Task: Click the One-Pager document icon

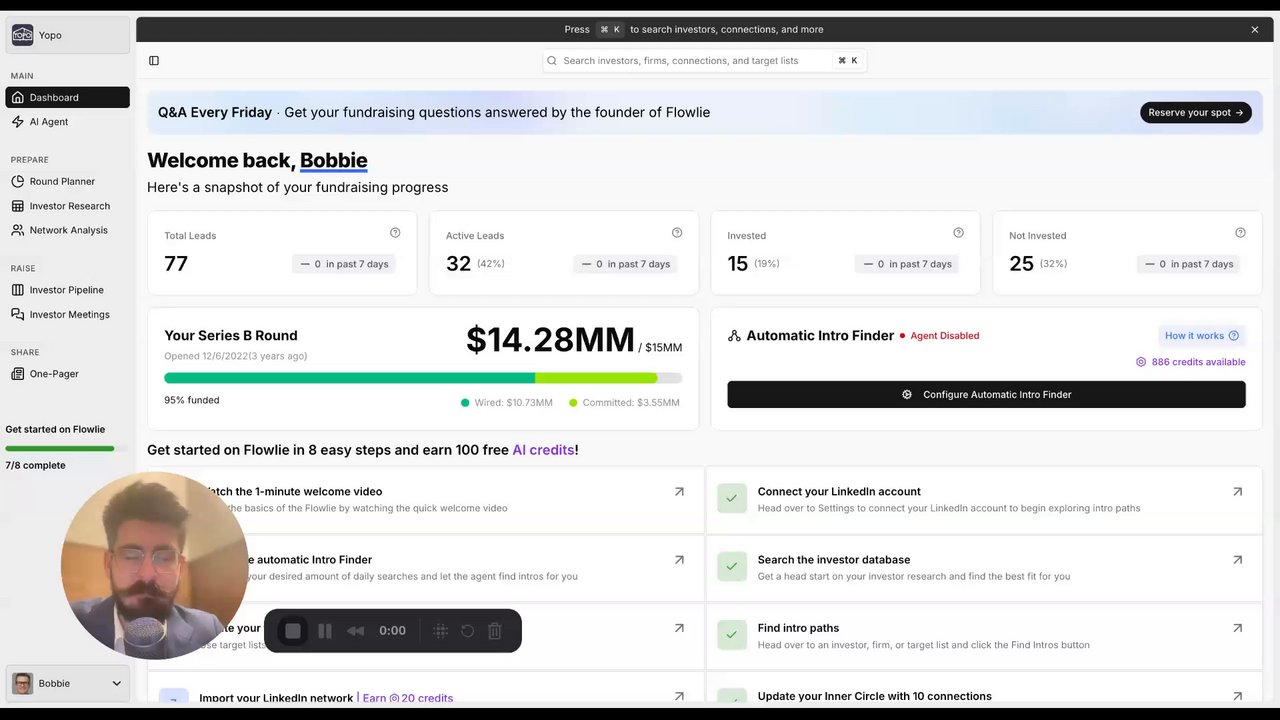Action: [18, 373]
